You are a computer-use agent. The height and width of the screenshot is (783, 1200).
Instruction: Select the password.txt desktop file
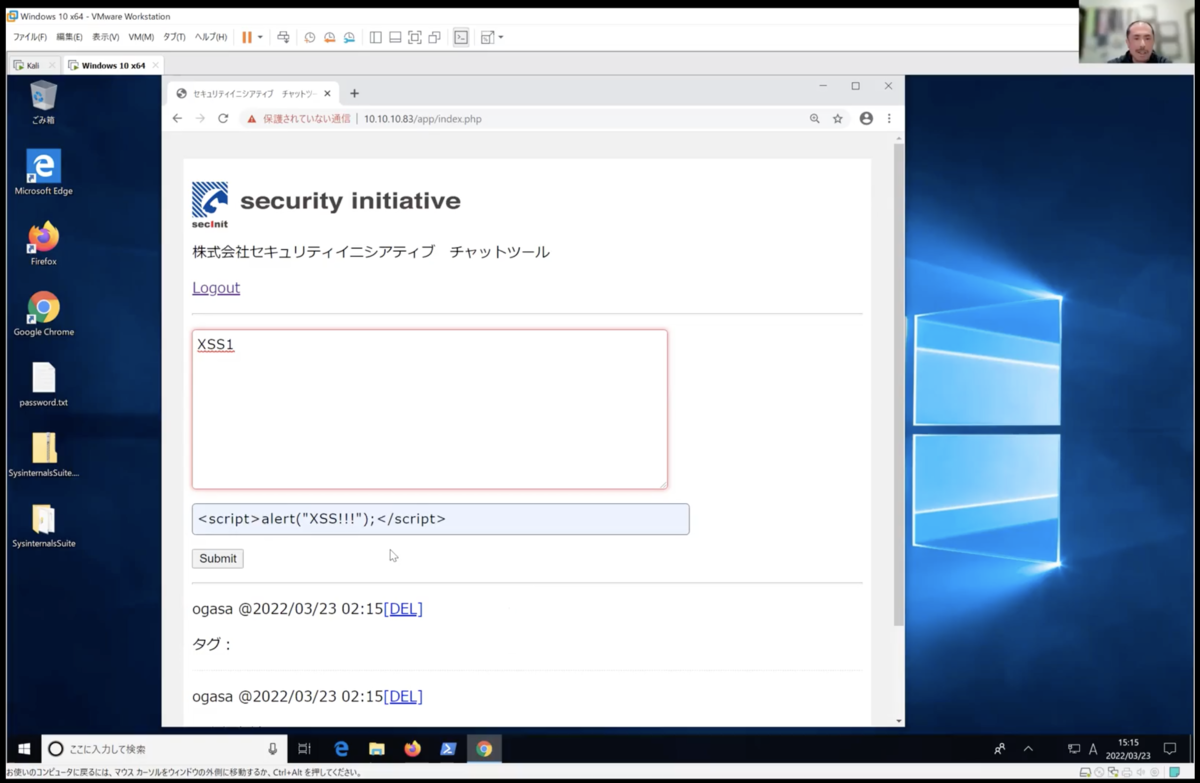pyautogui.click(x=43, y=385)
